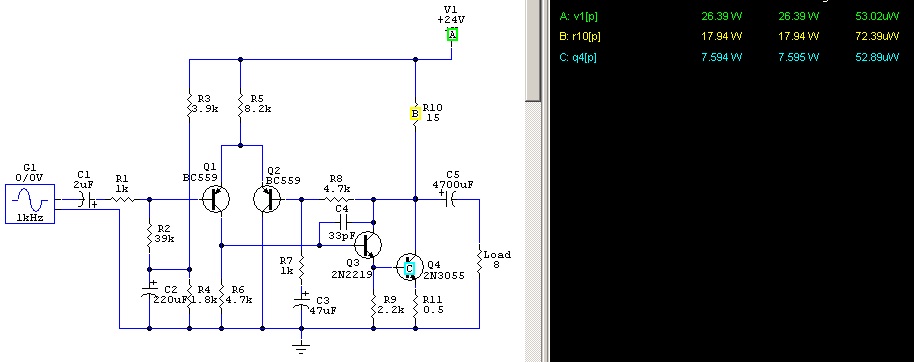
Task: Click the 72.39uW value in row B
Action: (877, 36)
